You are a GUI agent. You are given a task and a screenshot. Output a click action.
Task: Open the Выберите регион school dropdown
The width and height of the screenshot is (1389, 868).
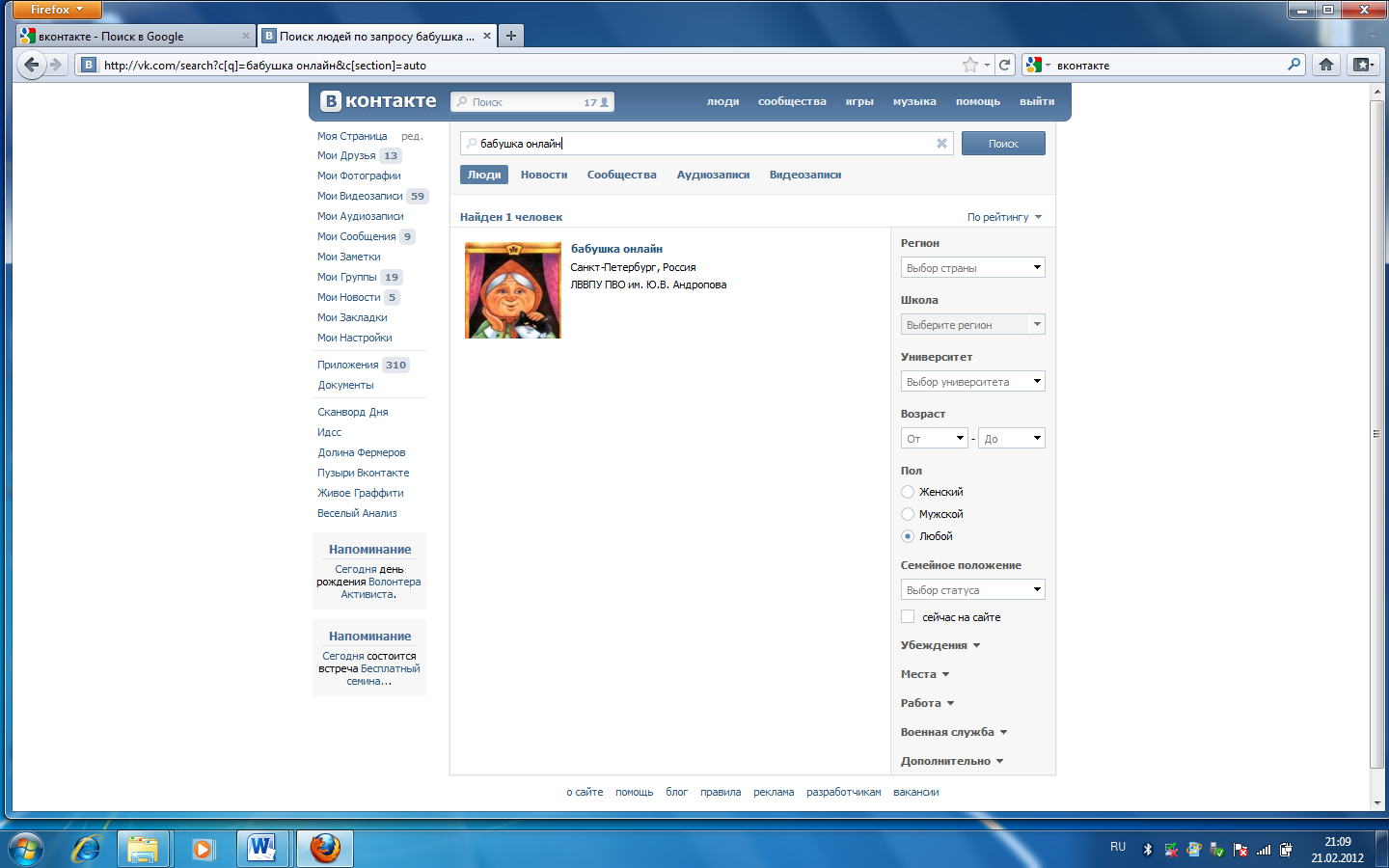click(x=972, y=324)
